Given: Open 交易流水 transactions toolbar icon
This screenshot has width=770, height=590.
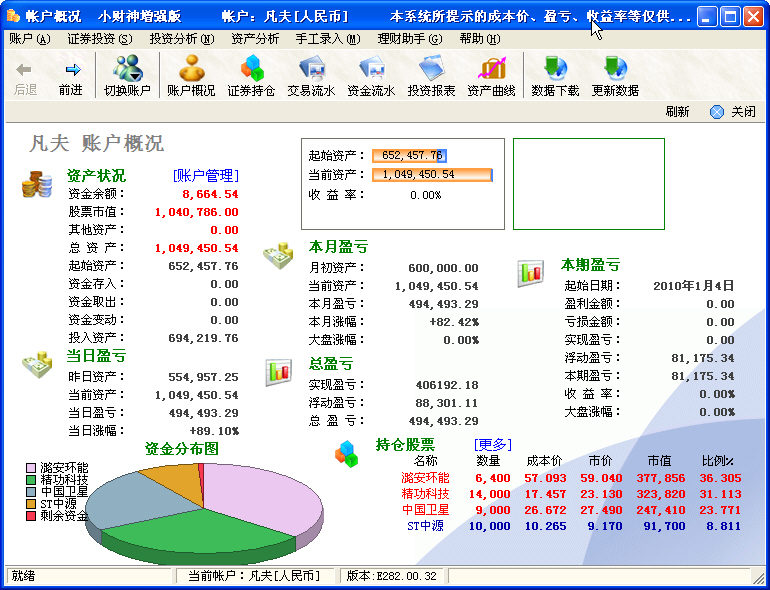Looking at the screenshot, I should 312,68.
